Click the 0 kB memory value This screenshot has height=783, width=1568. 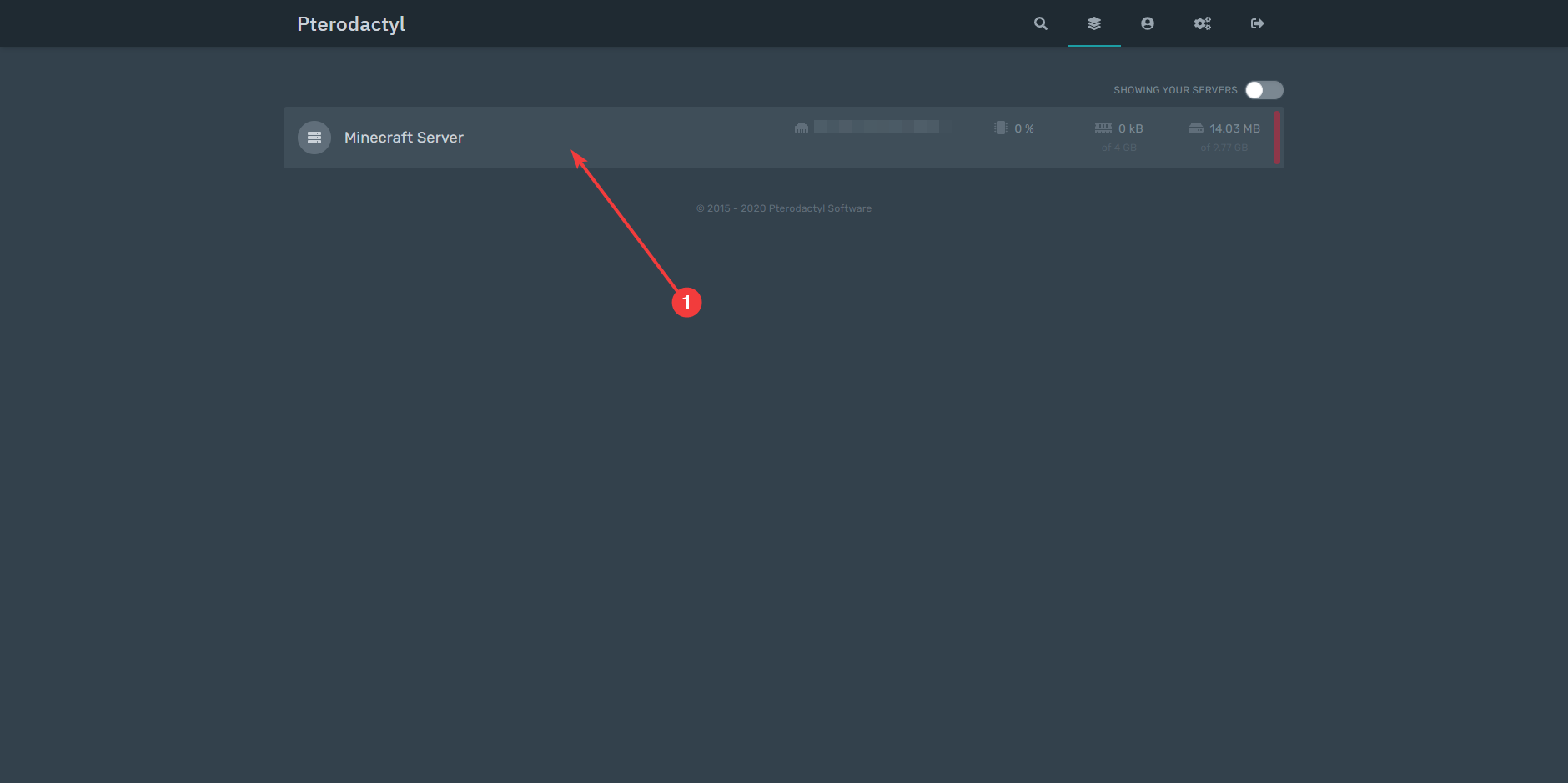point(1131,128)
